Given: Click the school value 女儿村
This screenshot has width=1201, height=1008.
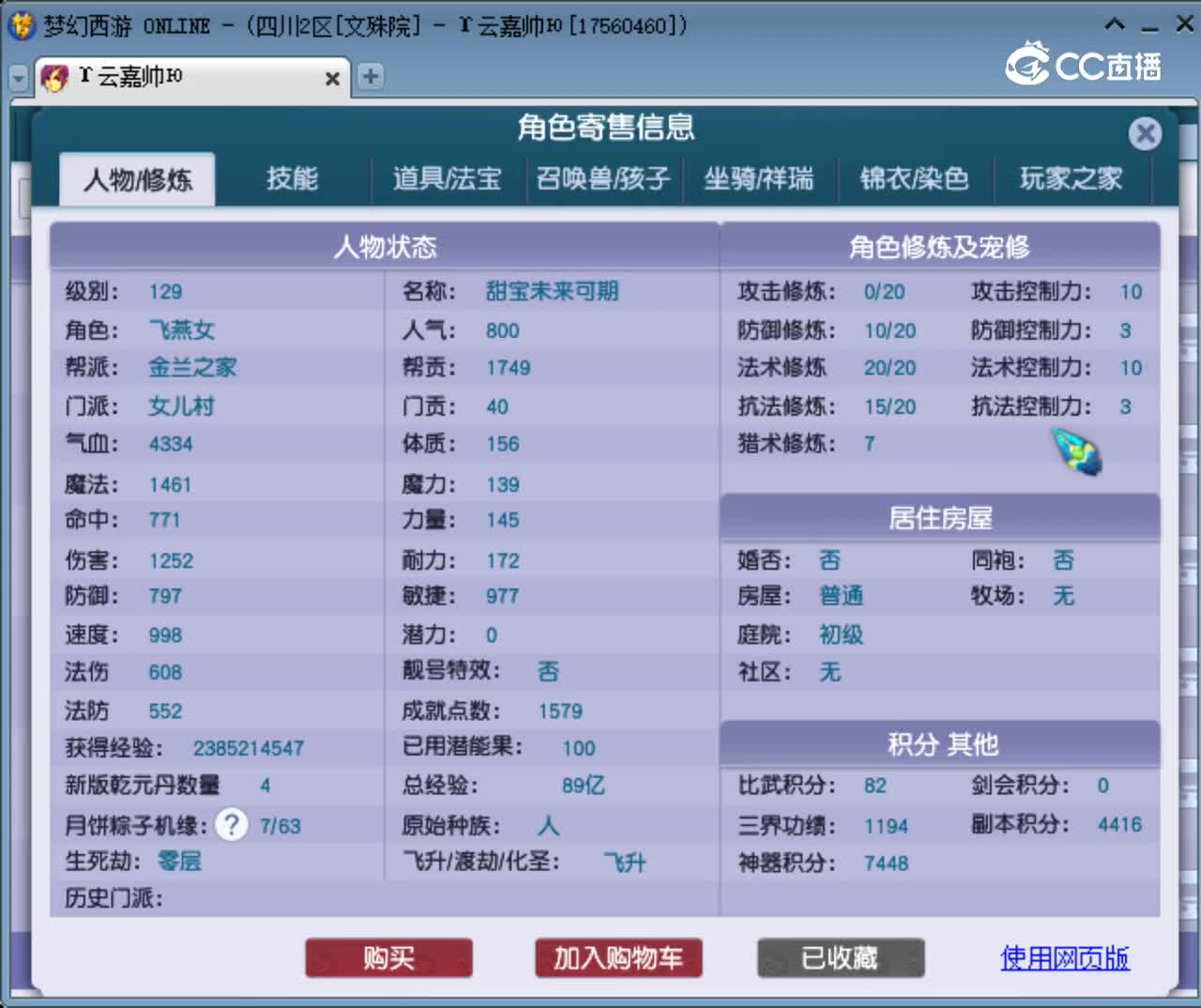Looking at the screenshot, I should point(182,406).
